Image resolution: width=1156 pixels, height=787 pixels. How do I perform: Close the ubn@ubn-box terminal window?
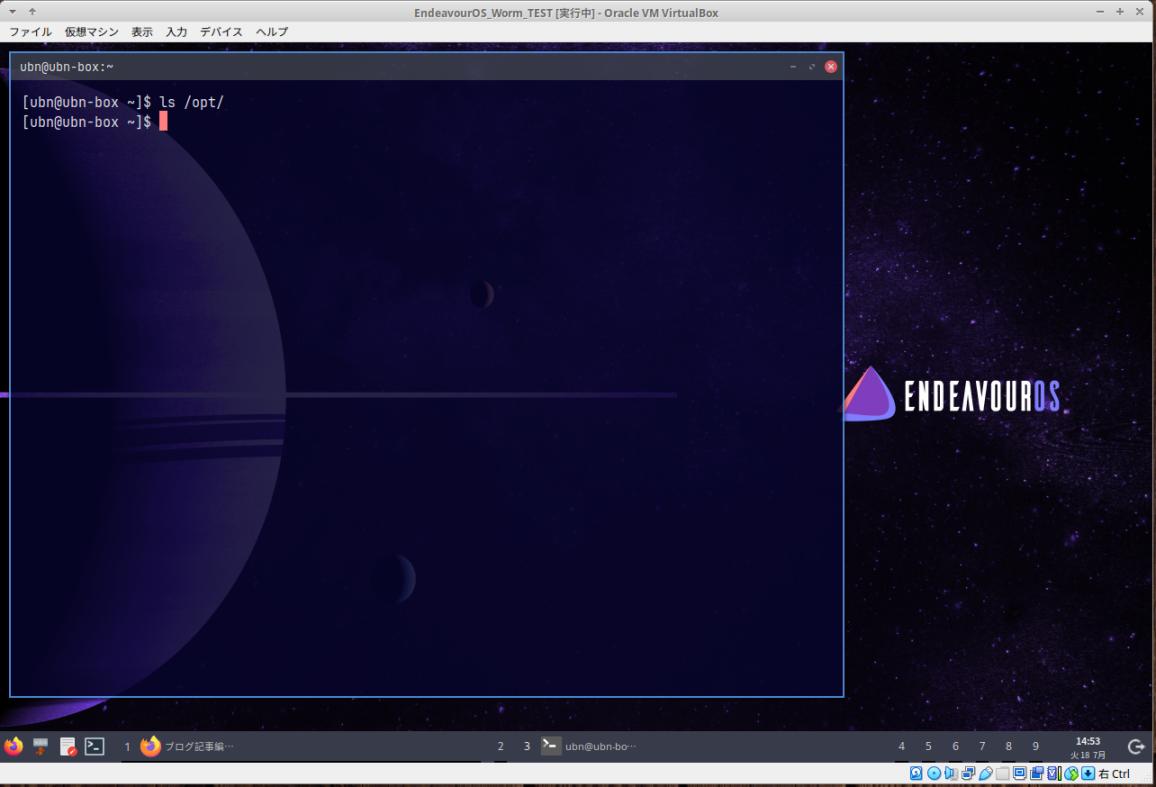(x=831, y=66)
